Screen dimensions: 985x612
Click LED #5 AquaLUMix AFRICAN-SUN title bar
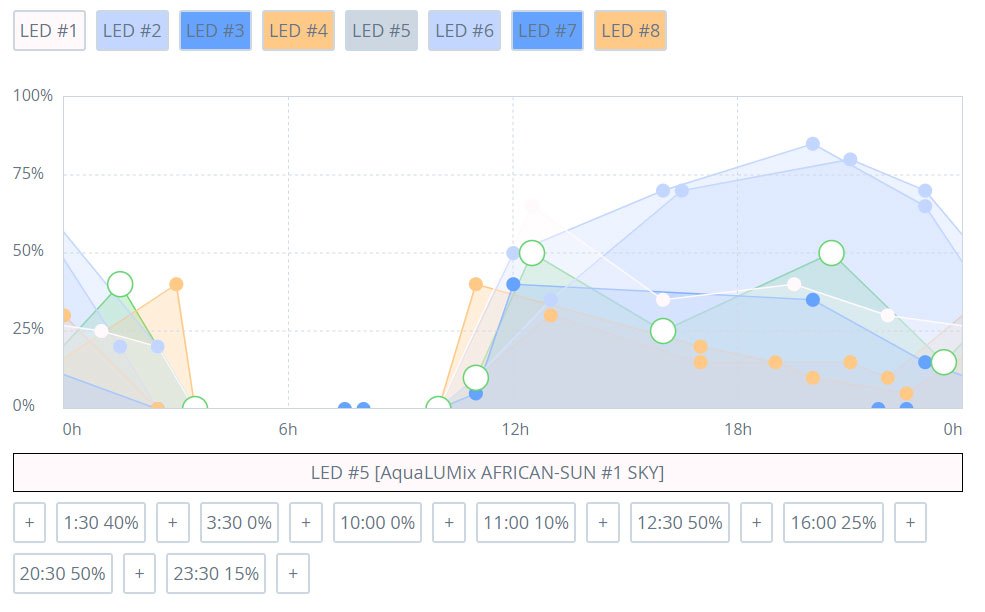pyautogui.click(x=487, y=473)
